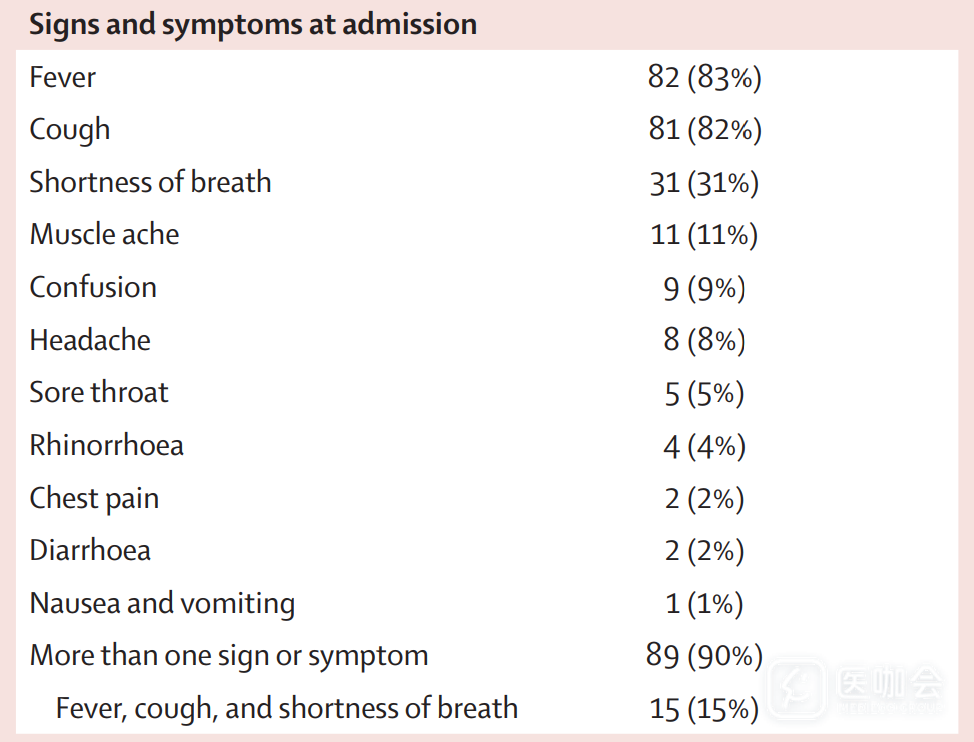The image size is (974, 742).
Task: Click the 'Signs and symptoms at admission' heading
Action: click(x=253, y=24)
